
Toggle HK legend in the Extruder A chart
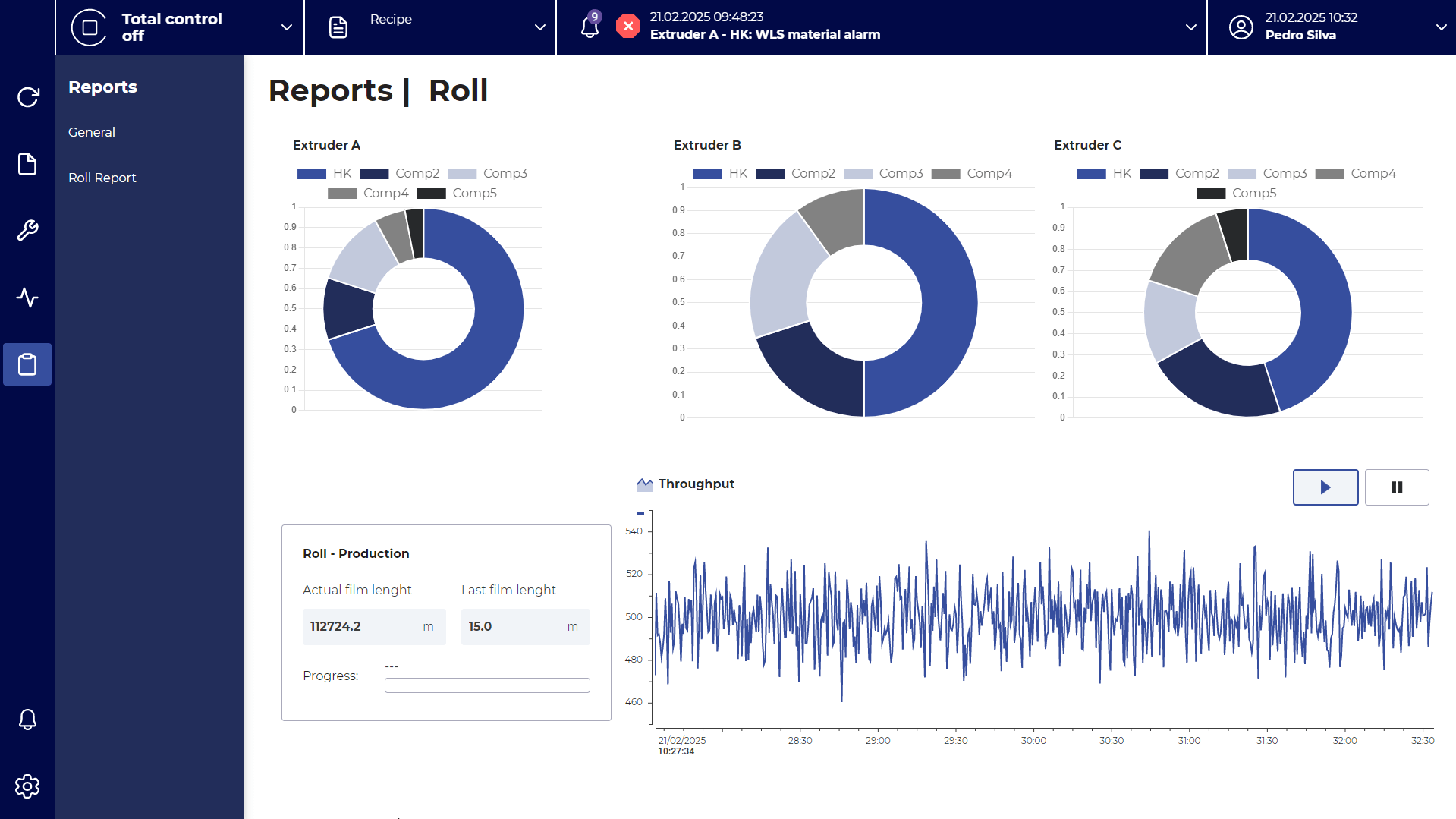click(325, 174)
